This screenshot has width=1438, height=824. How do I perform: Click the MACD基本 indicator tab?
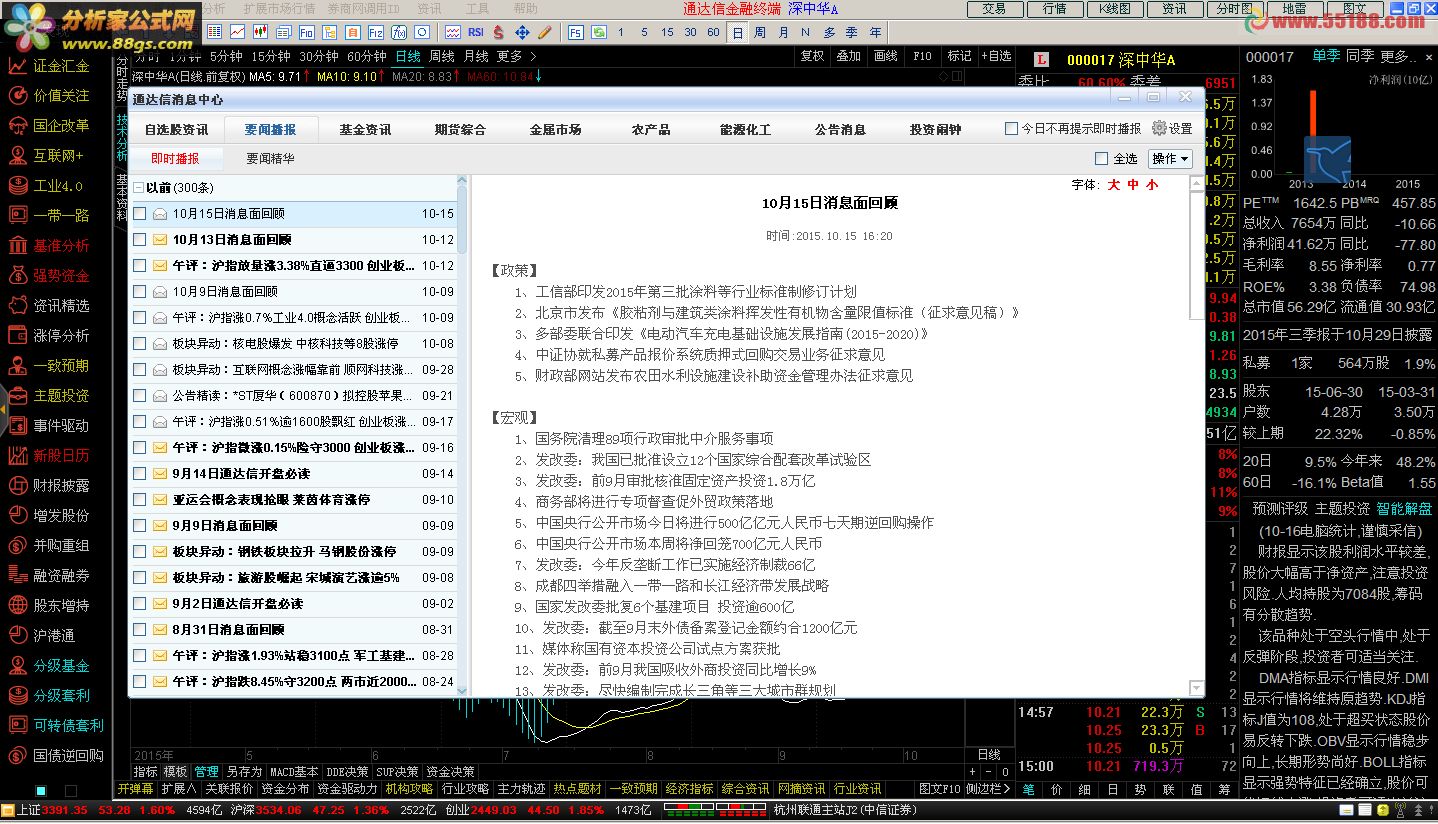pos(294,772)
